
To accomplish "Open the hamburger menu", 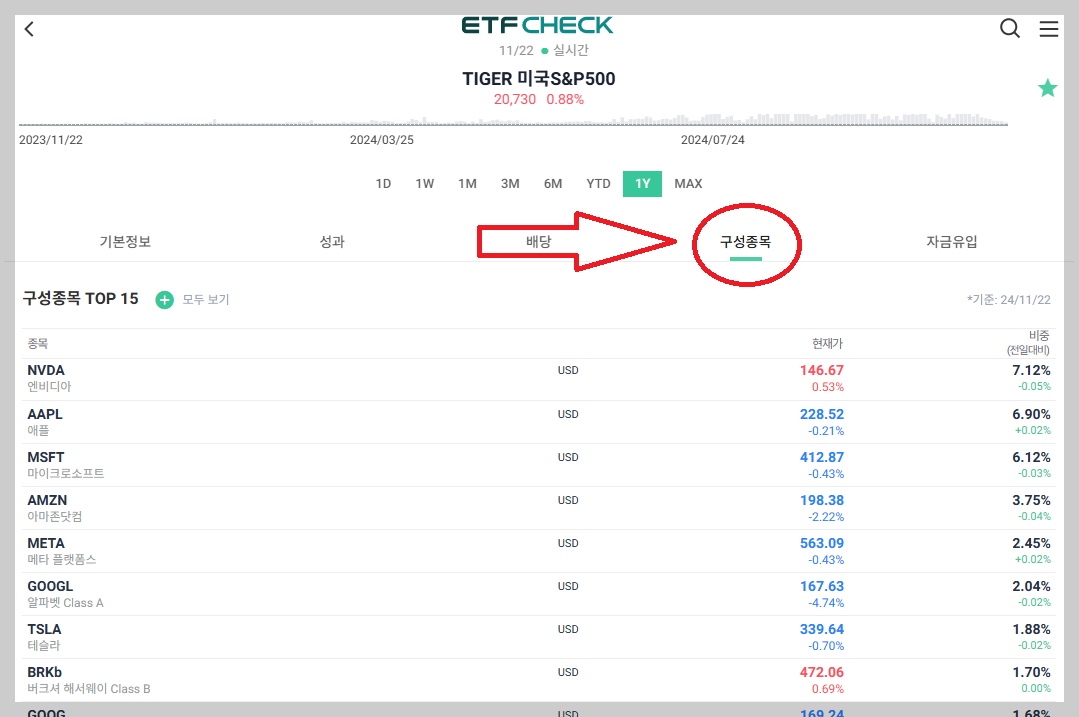I will [x=1049, y=29].
